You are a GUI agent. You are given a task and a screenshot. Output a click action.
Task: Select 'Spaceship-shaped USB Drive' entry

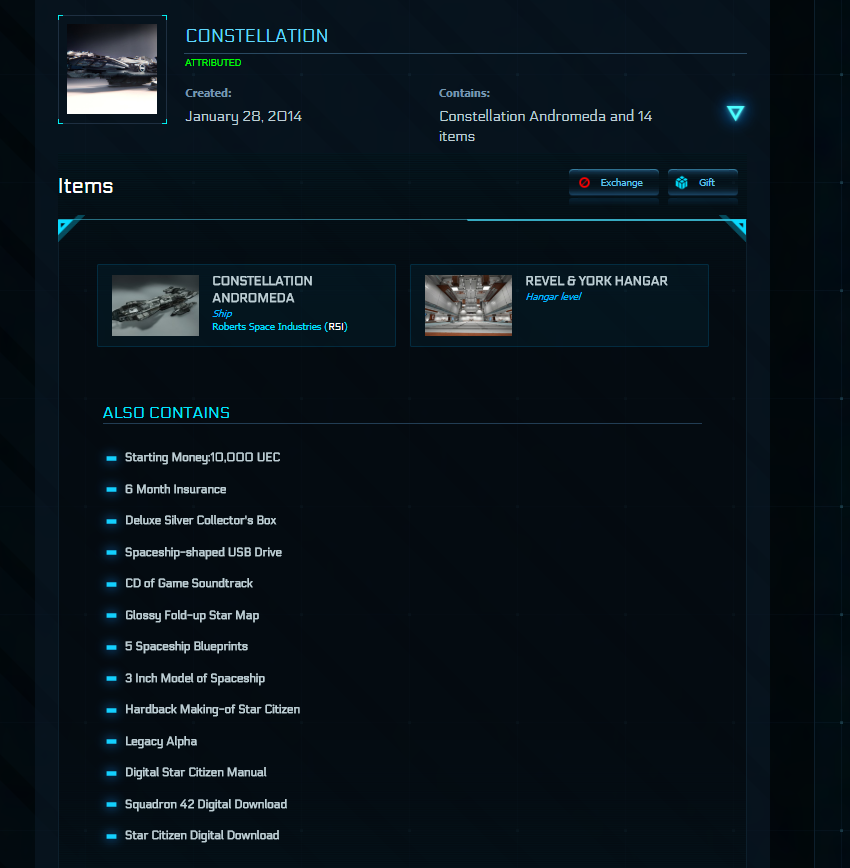pos(203,552)
